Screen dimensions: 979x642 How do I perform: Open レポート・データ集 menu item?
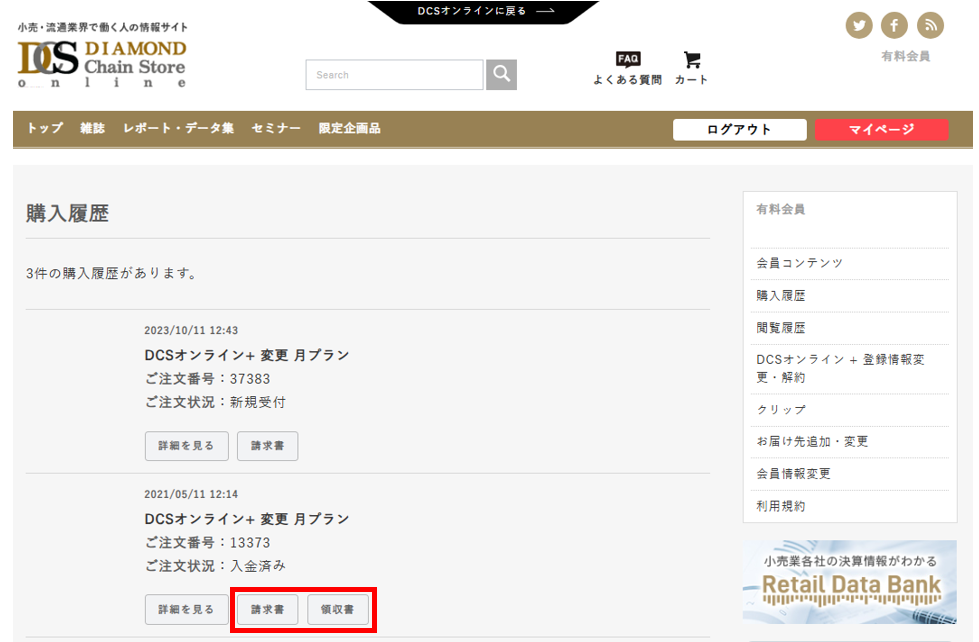178,129
